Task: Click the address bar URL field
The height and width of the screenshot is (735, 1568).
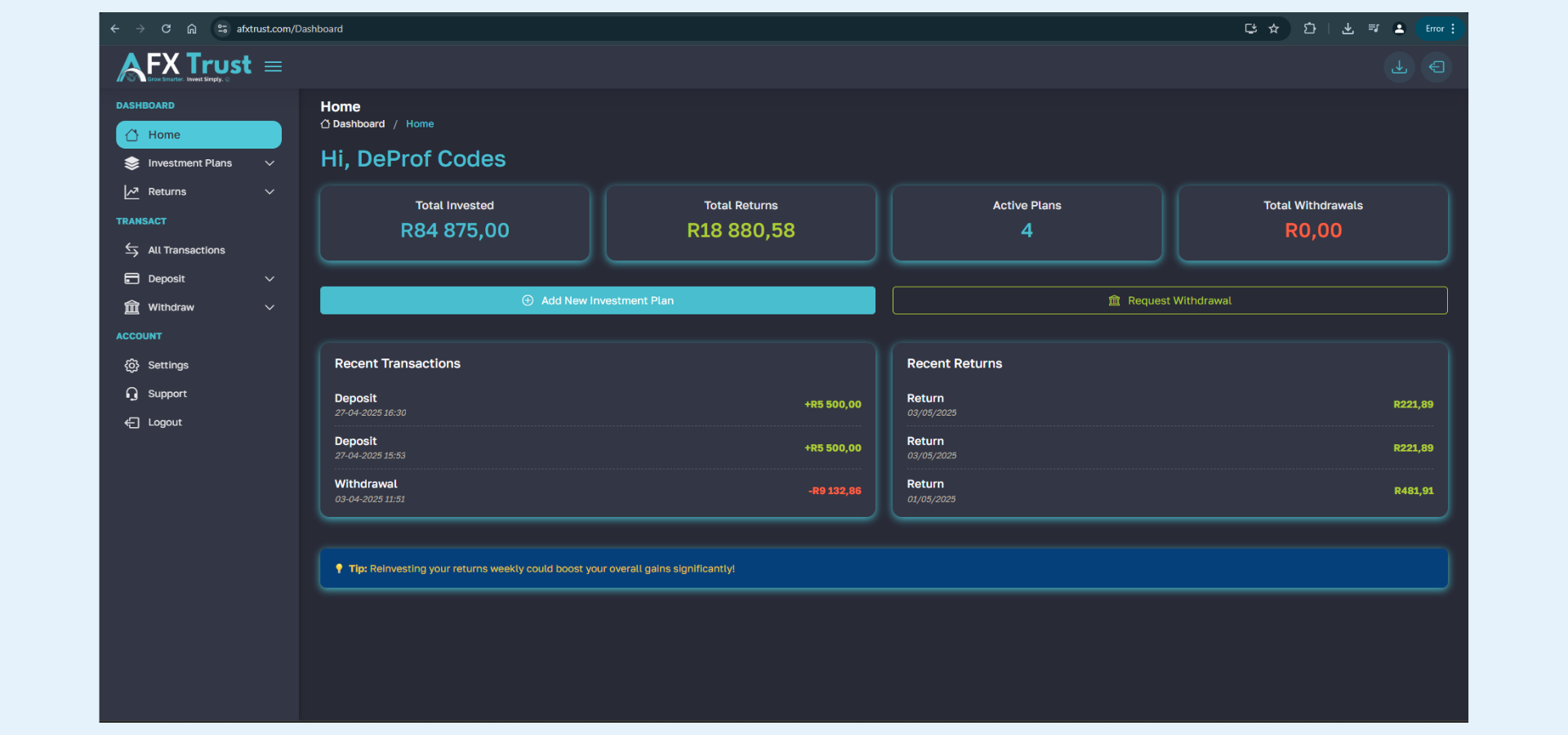Action: tap(288, 28)
